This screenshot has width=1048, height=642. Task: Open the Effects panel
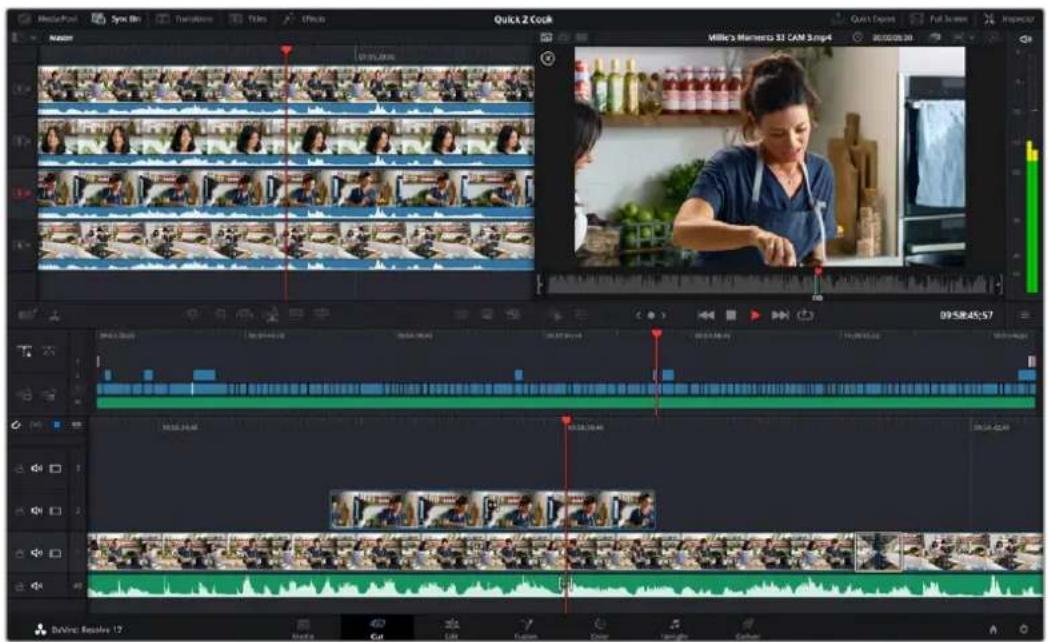coord(304,19)
